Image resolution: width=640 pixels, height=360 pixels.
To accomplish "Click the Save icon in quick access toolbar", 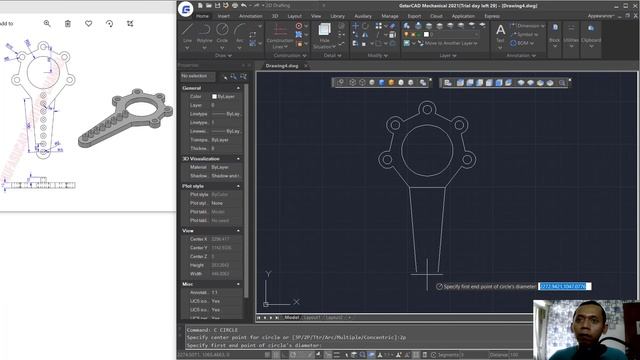I will tap(217, 5).
